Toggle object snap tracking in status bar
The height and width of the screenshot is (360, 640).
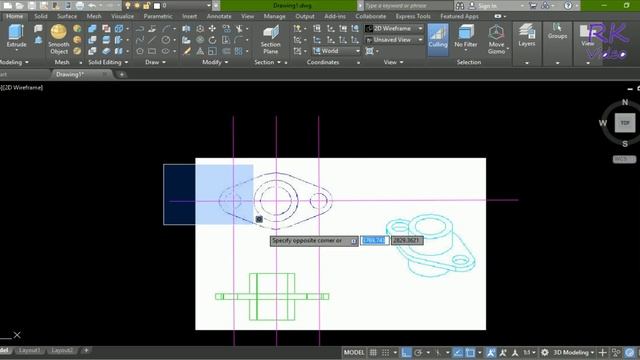coord(458,352)
